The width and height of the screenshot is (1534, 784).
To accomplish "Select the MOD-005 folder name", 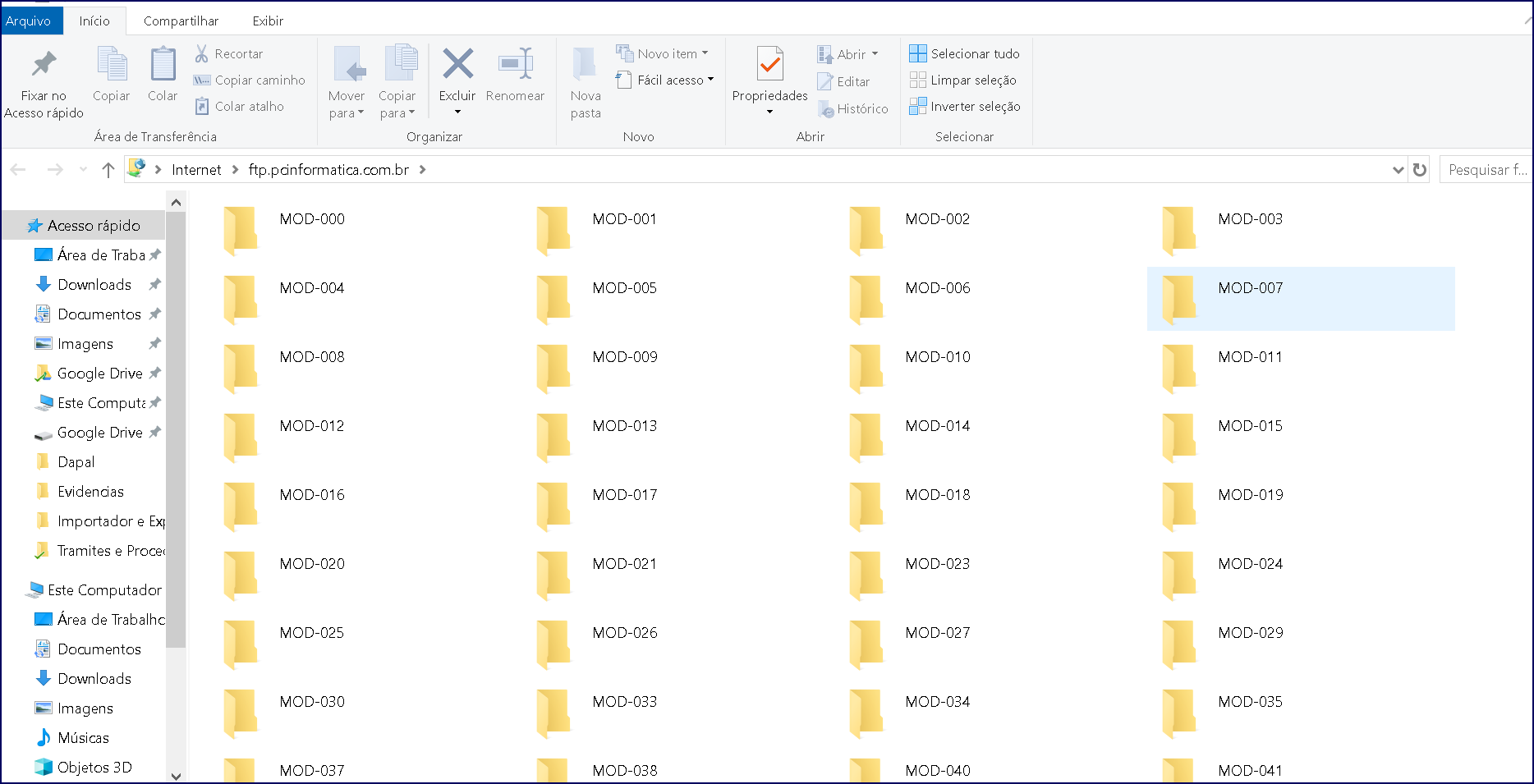I will (x=625, y=288).
